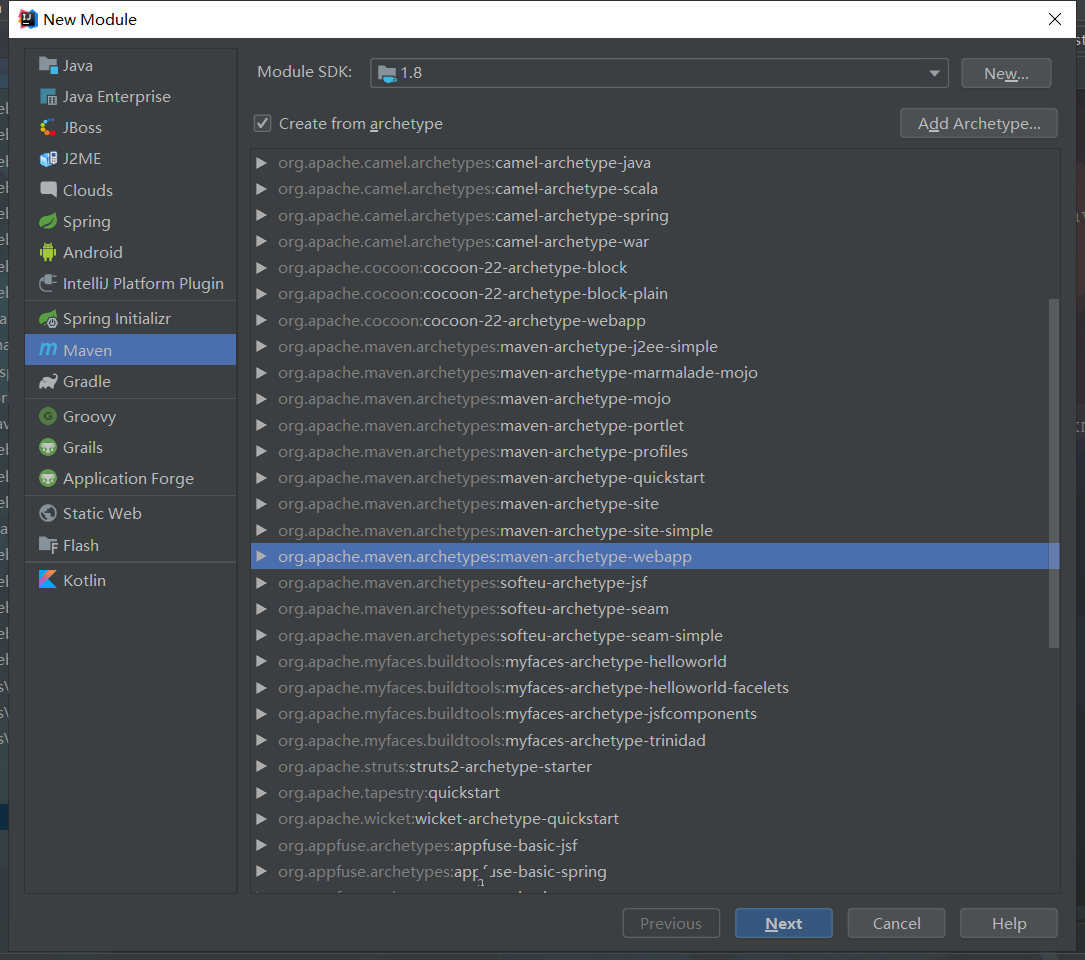Image resolution: width=1085 pixels, height=960 pixels.
Task: Click the JBoss icon
Action: [48, 127]
